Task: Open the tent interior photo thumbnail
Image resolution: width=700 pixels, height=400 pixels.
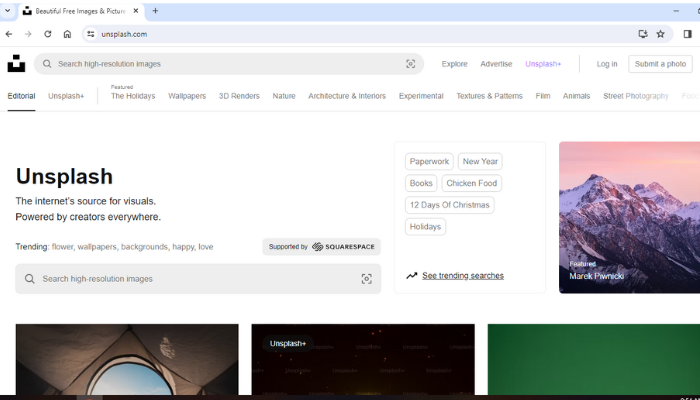Action: coord(127,359)
